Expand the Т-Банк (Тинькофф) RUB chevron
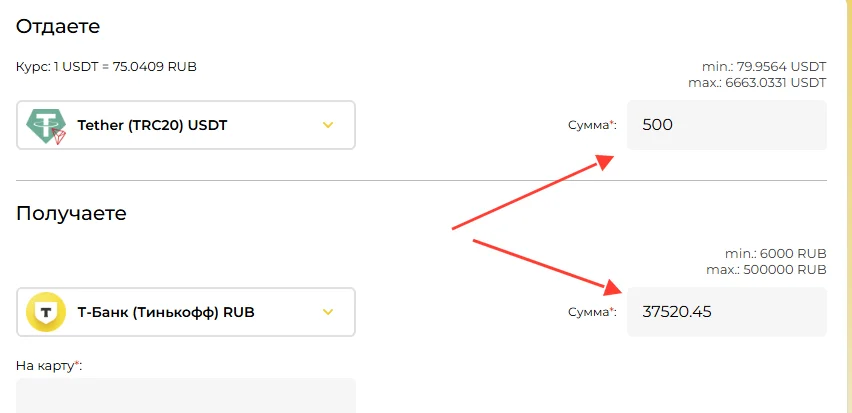 coord(328,312)
